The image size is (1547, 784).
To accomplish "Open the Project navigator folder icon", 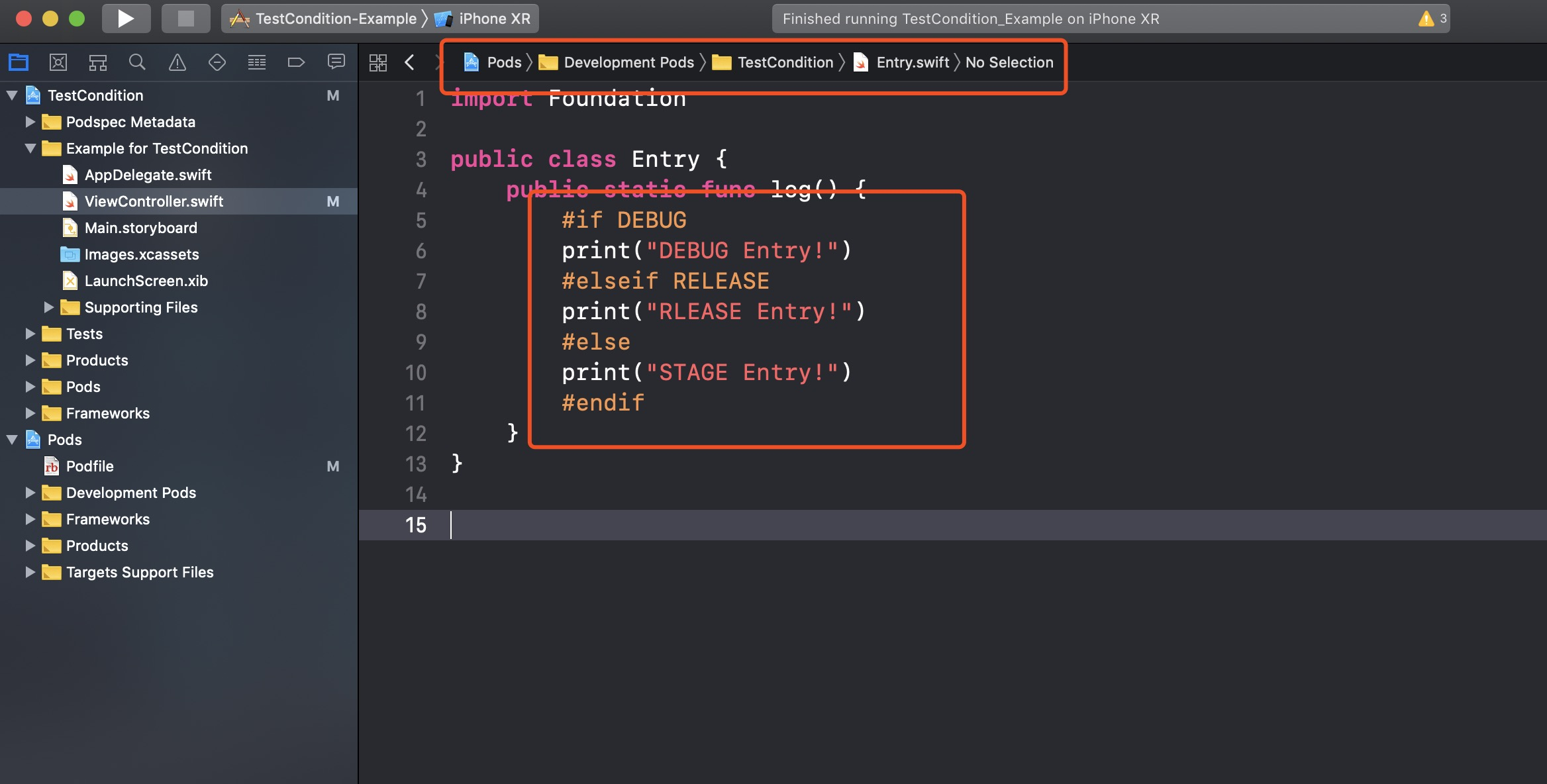I will 19,62.
